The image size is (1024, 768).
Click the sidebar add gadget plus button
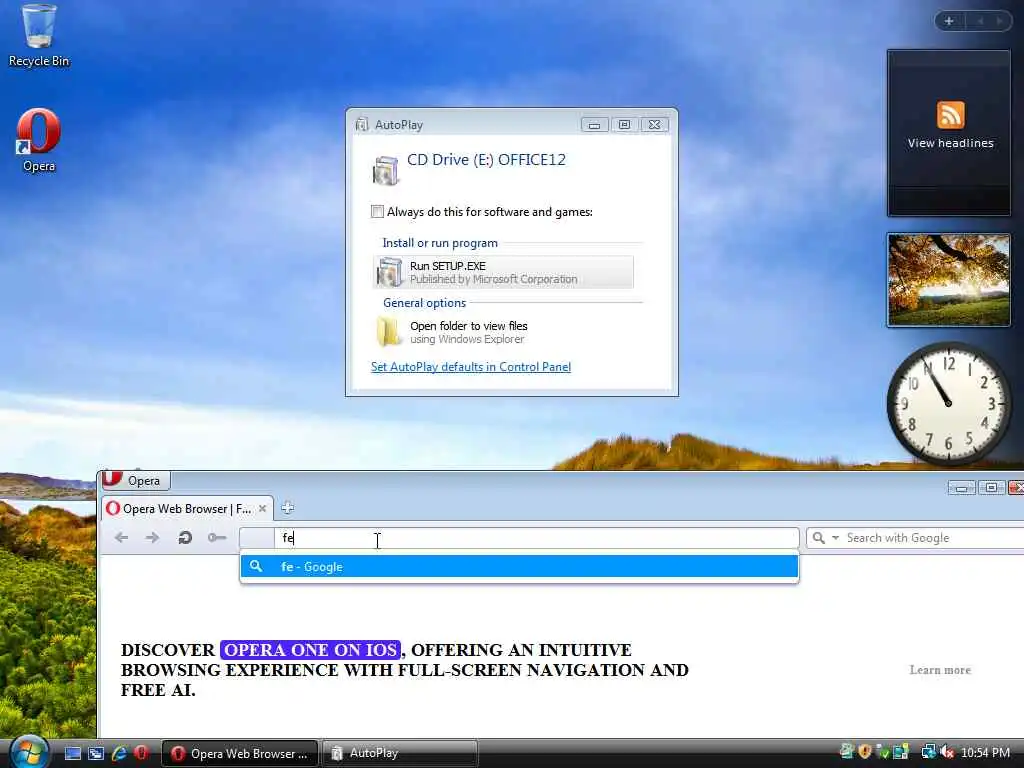(949, 21)
